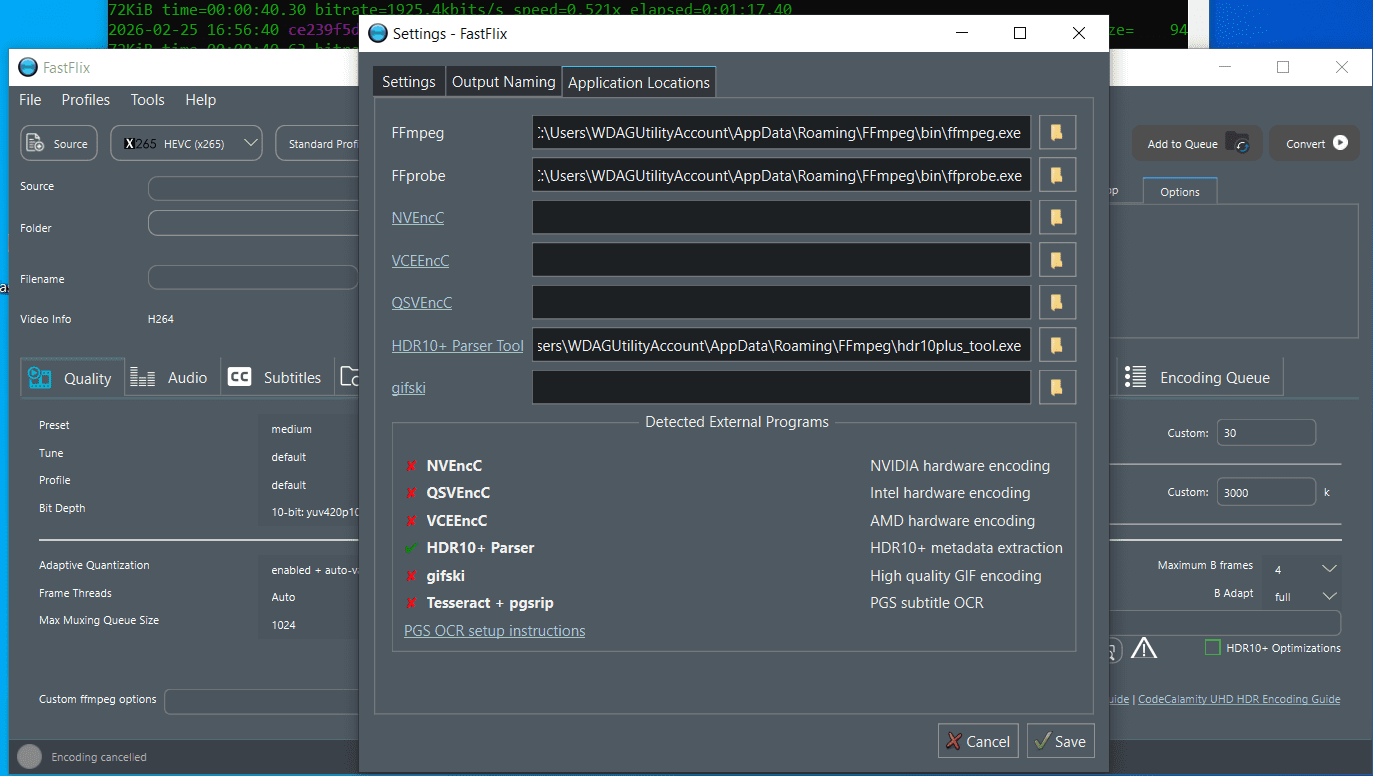Open the VCEEncC link label
This screenshot has width=1373, height=776.
[421, 261]
